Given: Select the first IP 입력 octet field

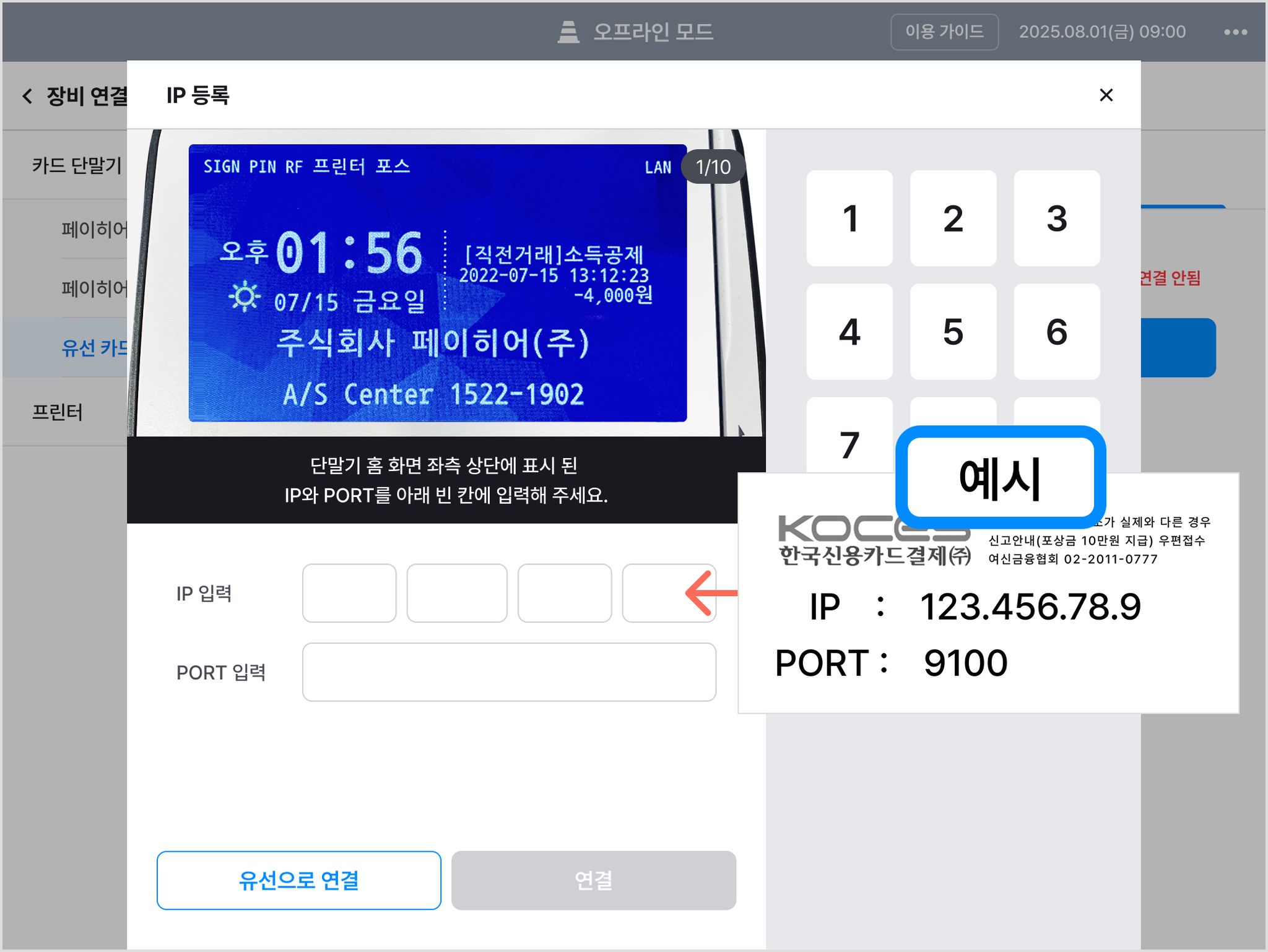Looking at the screenshot, I should pos(349,593).
